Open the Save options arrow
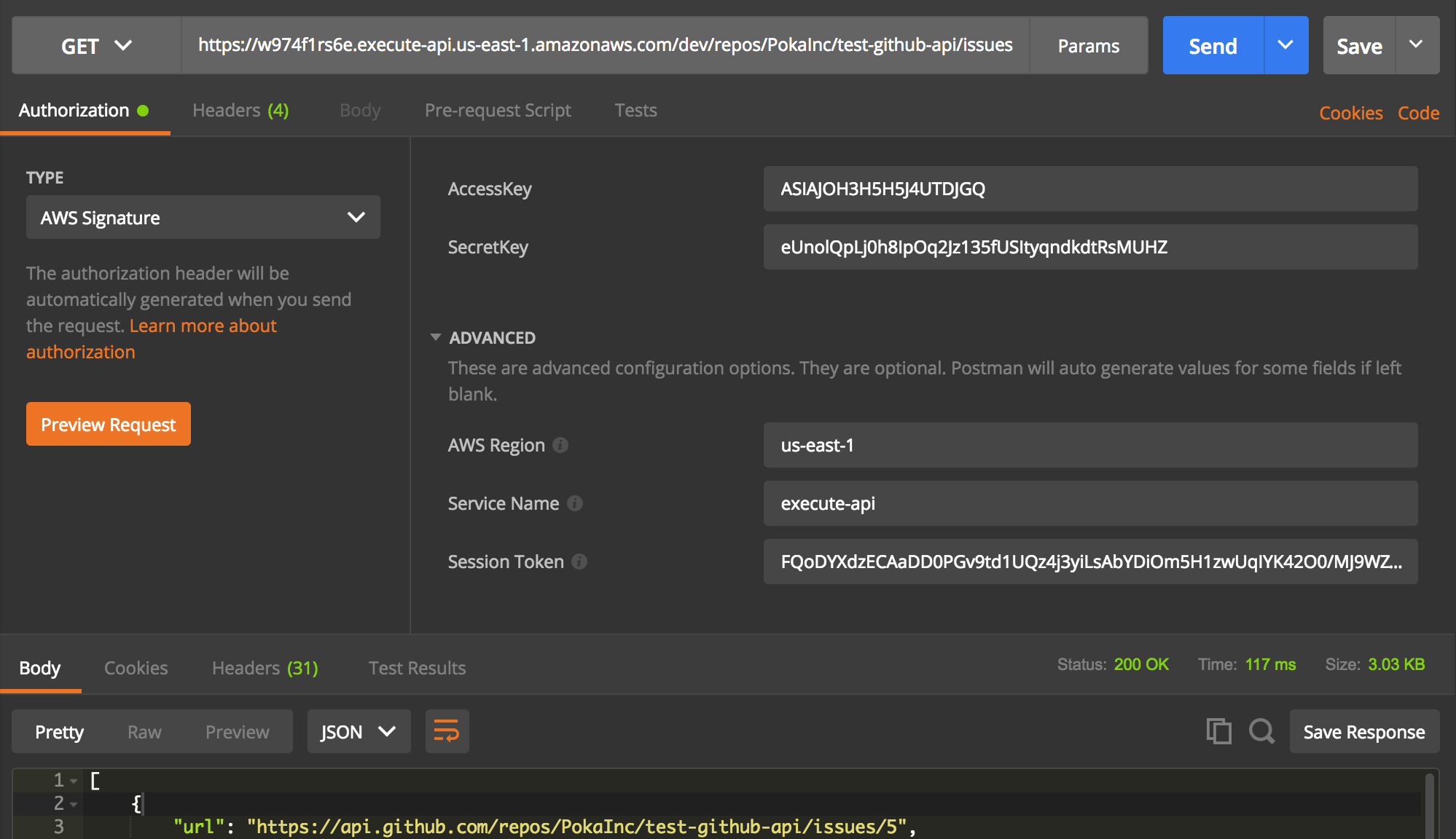Screen dimensions: 1456x839 [x=1417, y=45]
